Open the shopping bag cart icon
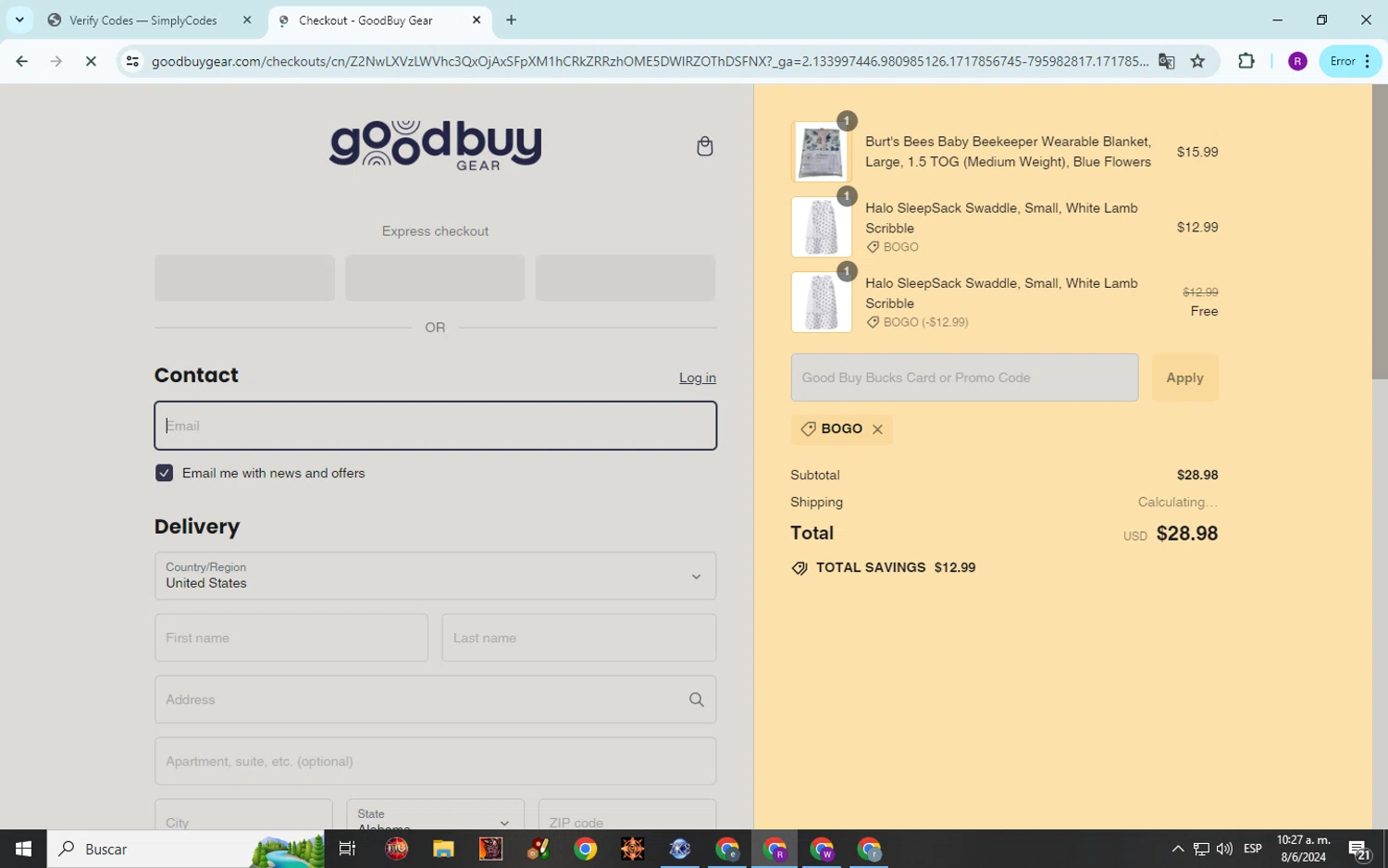 click(x=704, y=146)
